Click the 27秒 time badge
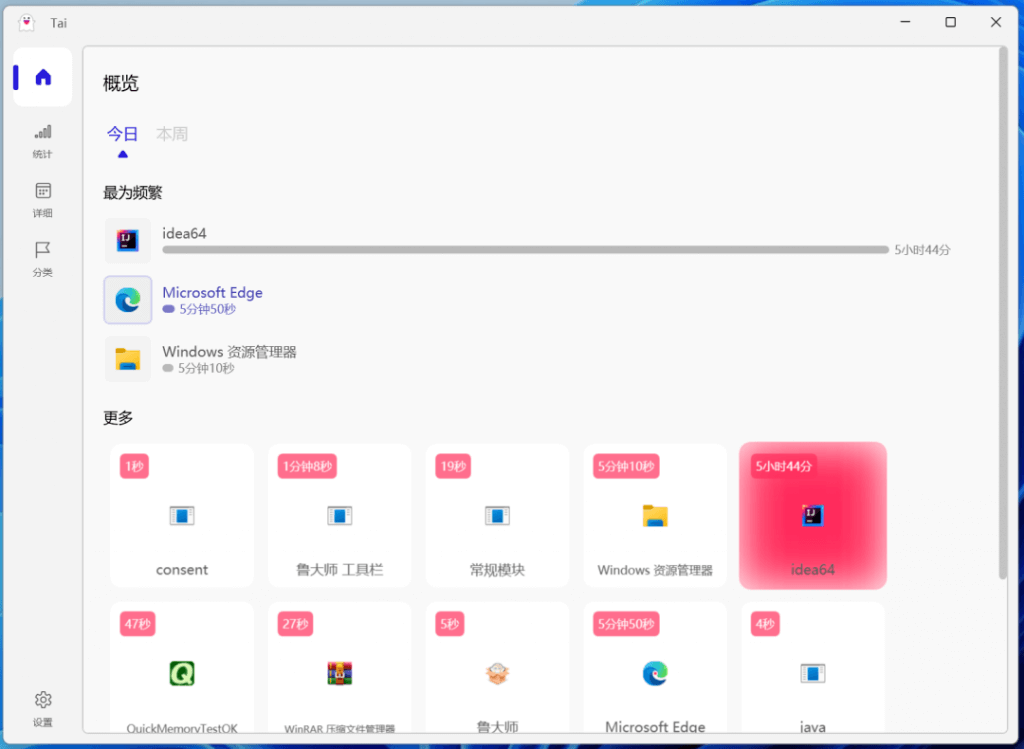 point(296,624)
